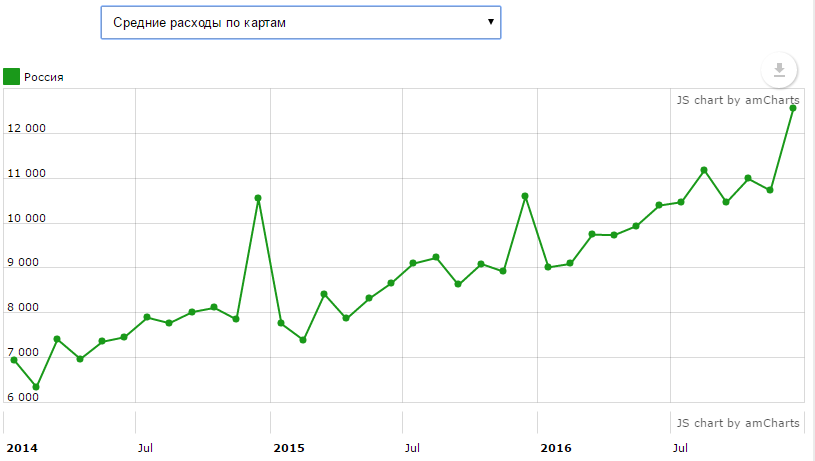Screen dimensions: 815x461
Task: Select the lowest data point near 6 000
Action: (x=36, y=387)
